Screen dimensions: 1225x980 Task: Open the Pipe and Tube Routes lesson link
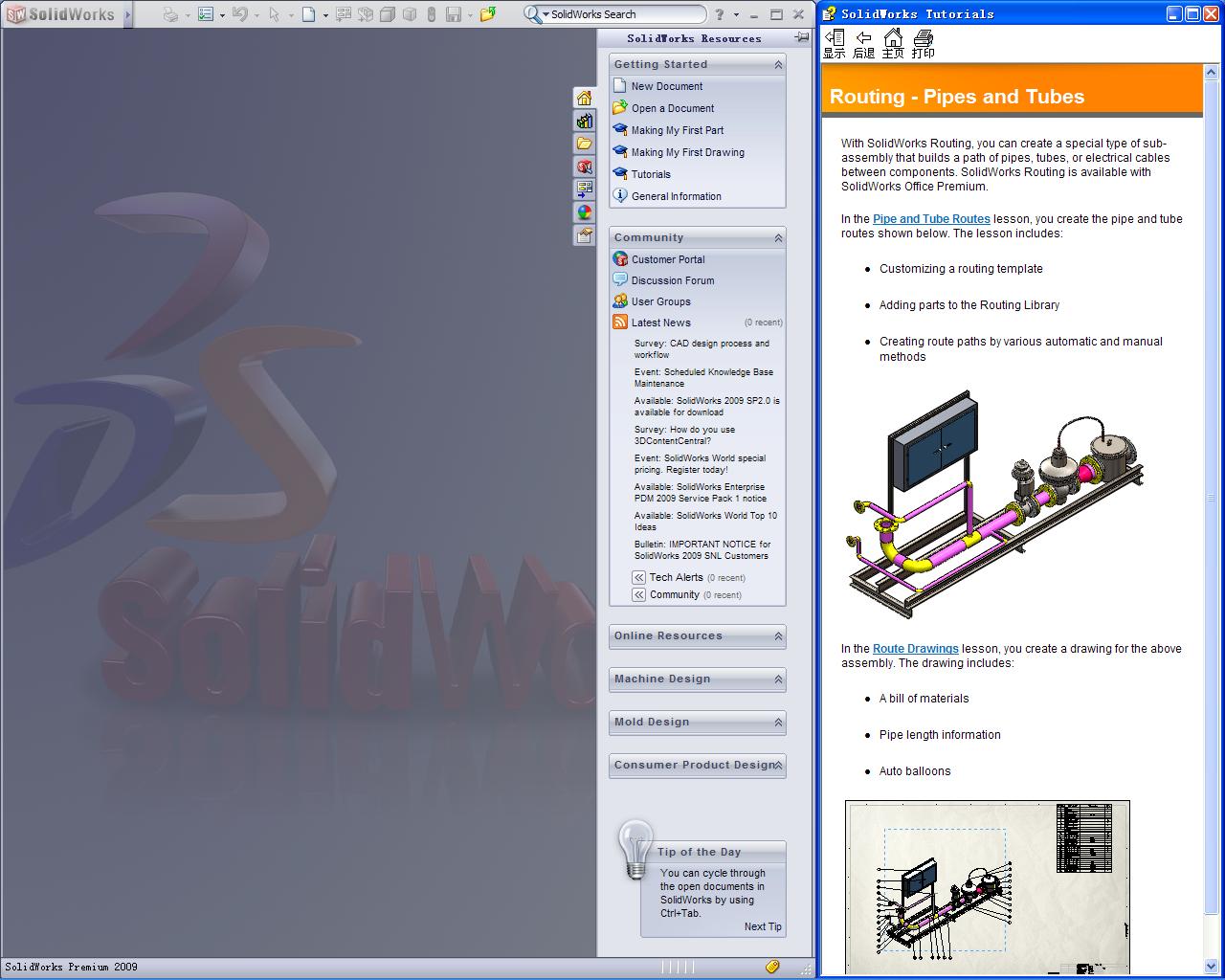pos(931,219)
